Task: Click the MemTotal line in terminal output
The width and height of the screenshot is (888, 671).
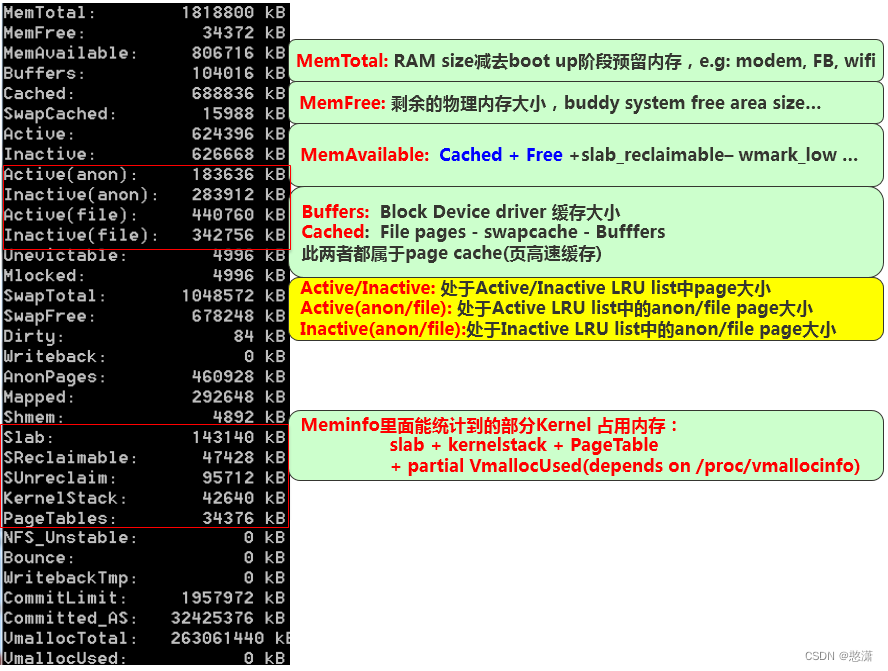Action: (x=144, y=12)
